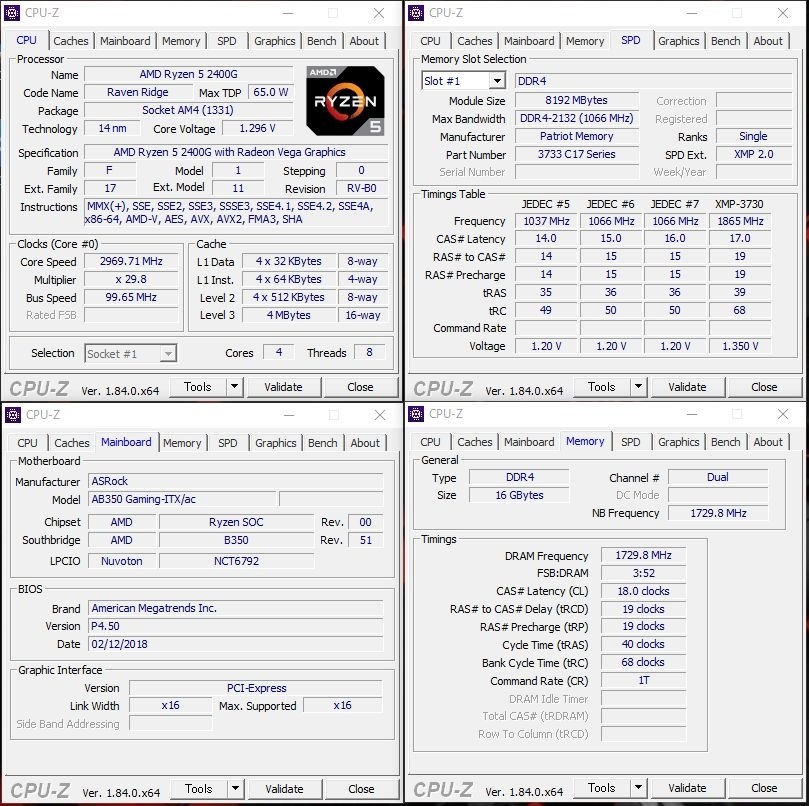Click Tools button in SPD window
The width and height of the screenshot is (809, 806).
pos(602,386)
